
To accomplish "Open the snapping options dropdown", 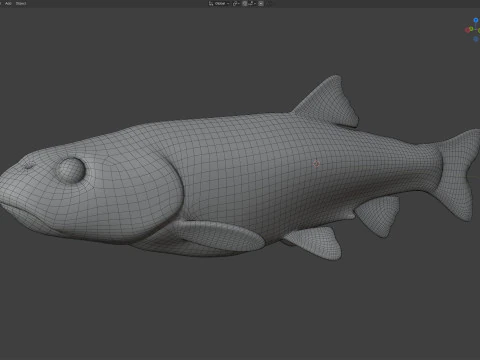I will (x=252, y=3).
